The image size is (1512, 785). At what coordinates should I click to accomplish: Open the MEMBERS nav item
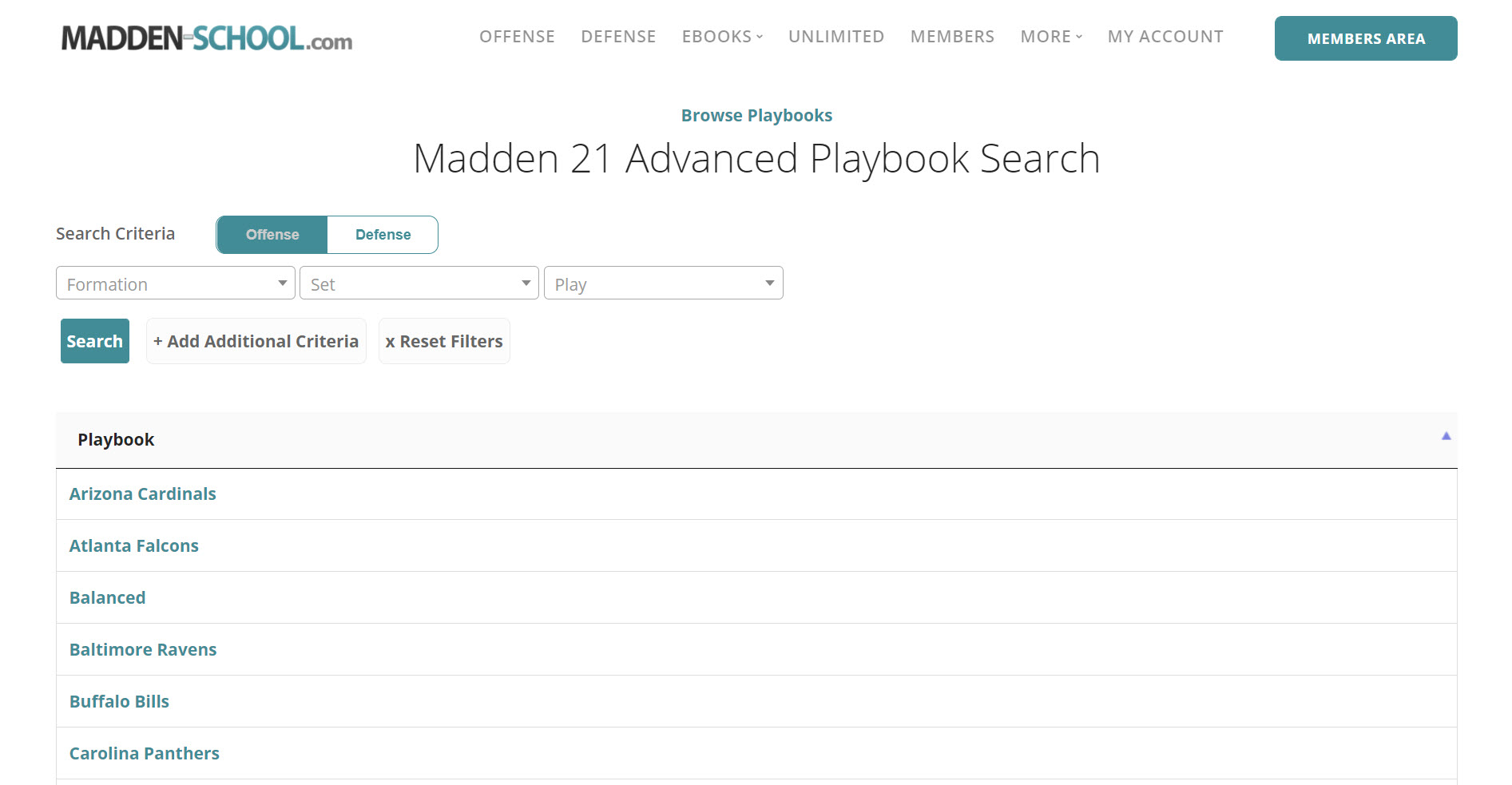[x=952, y=37]
